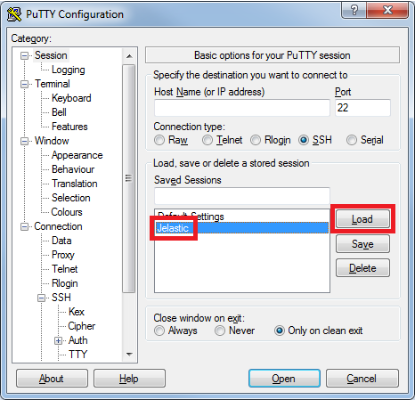
Task: Click the Saved Sessions name field
Action: pos(242,196)
